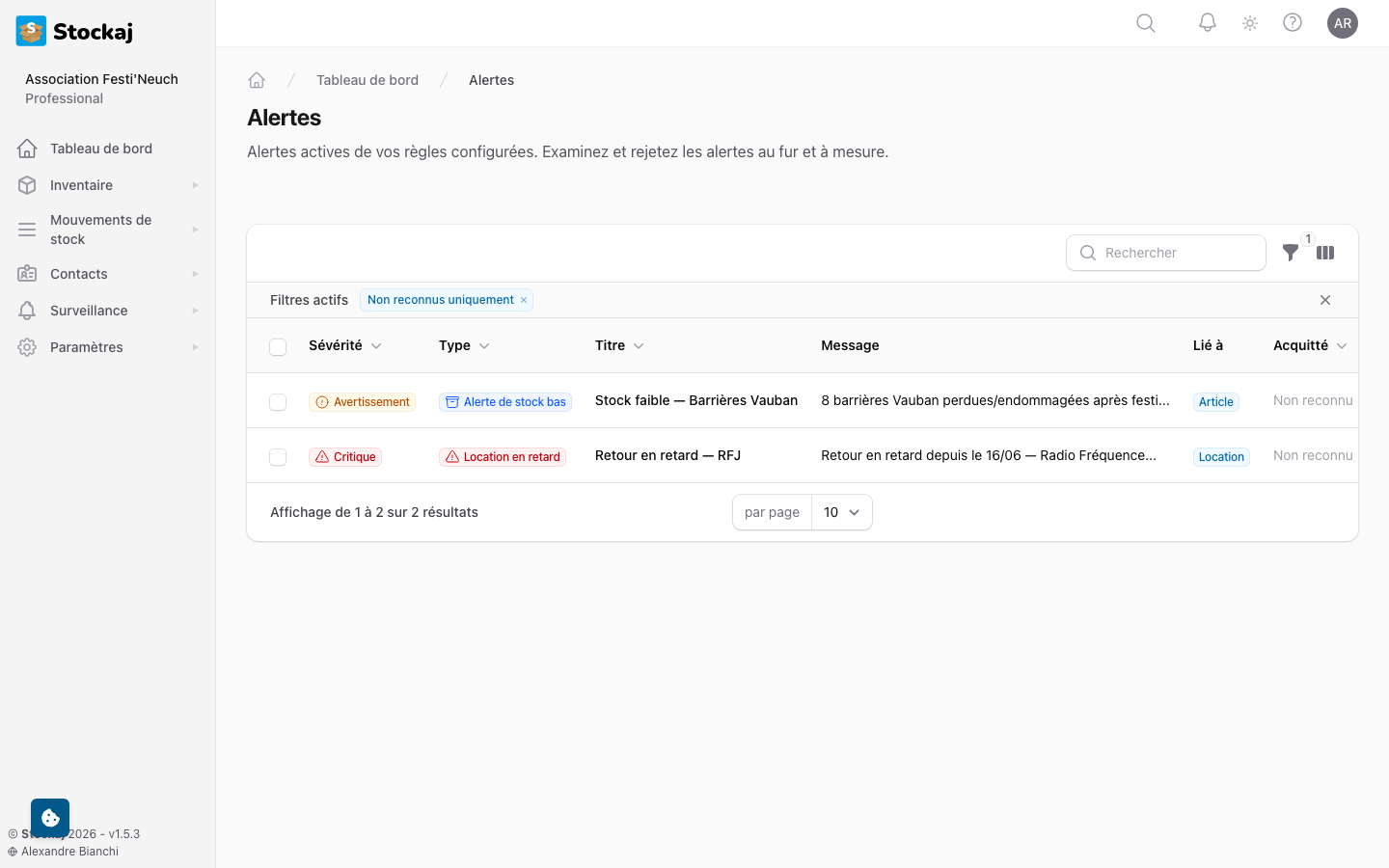1389x868 pixels.
Task: Expand the Contacts submenu arrow
Action: 195,274
